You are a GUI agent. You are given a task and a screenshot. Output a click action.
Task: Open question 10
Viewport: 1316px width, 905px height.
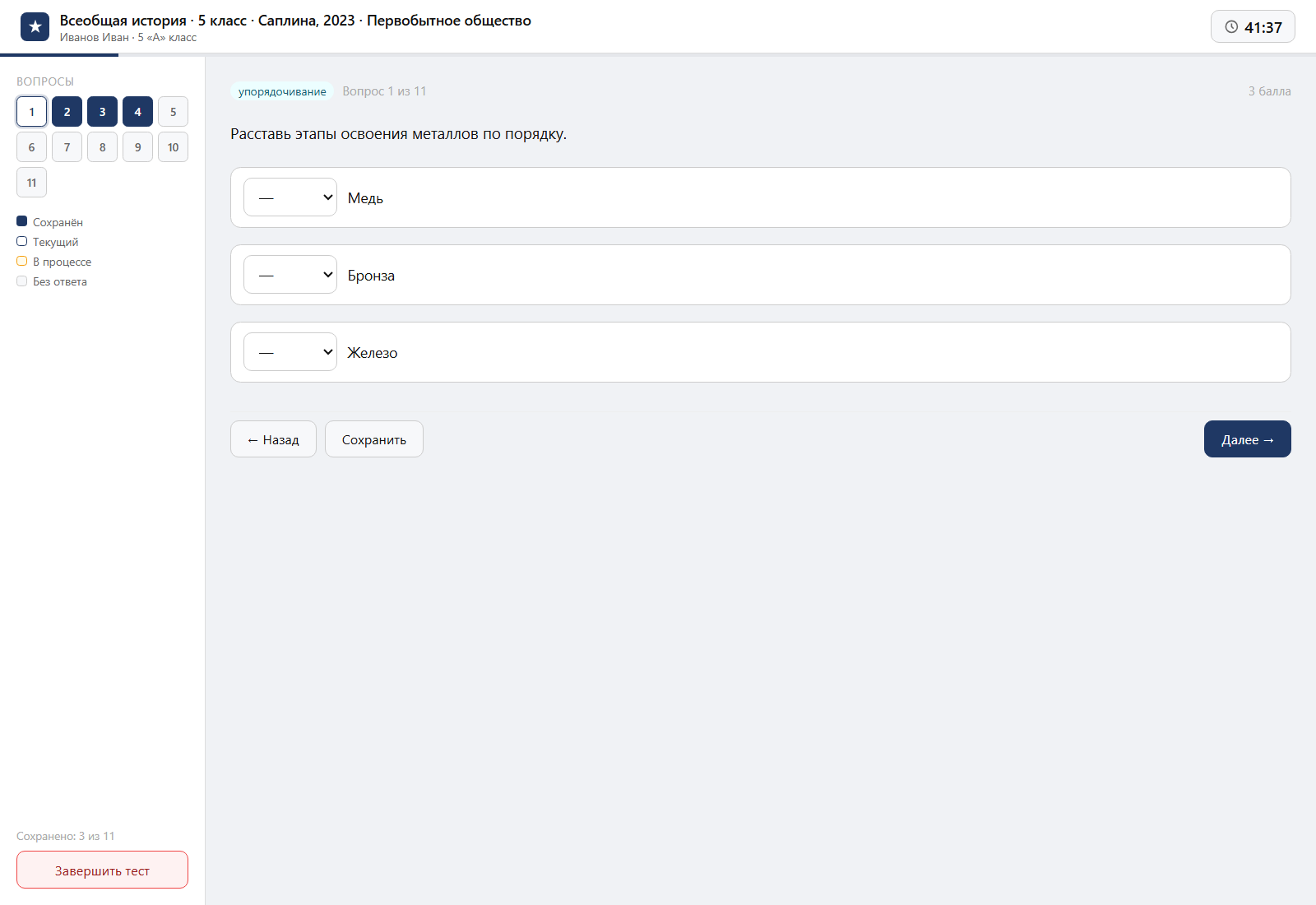[x=173, y=147]
